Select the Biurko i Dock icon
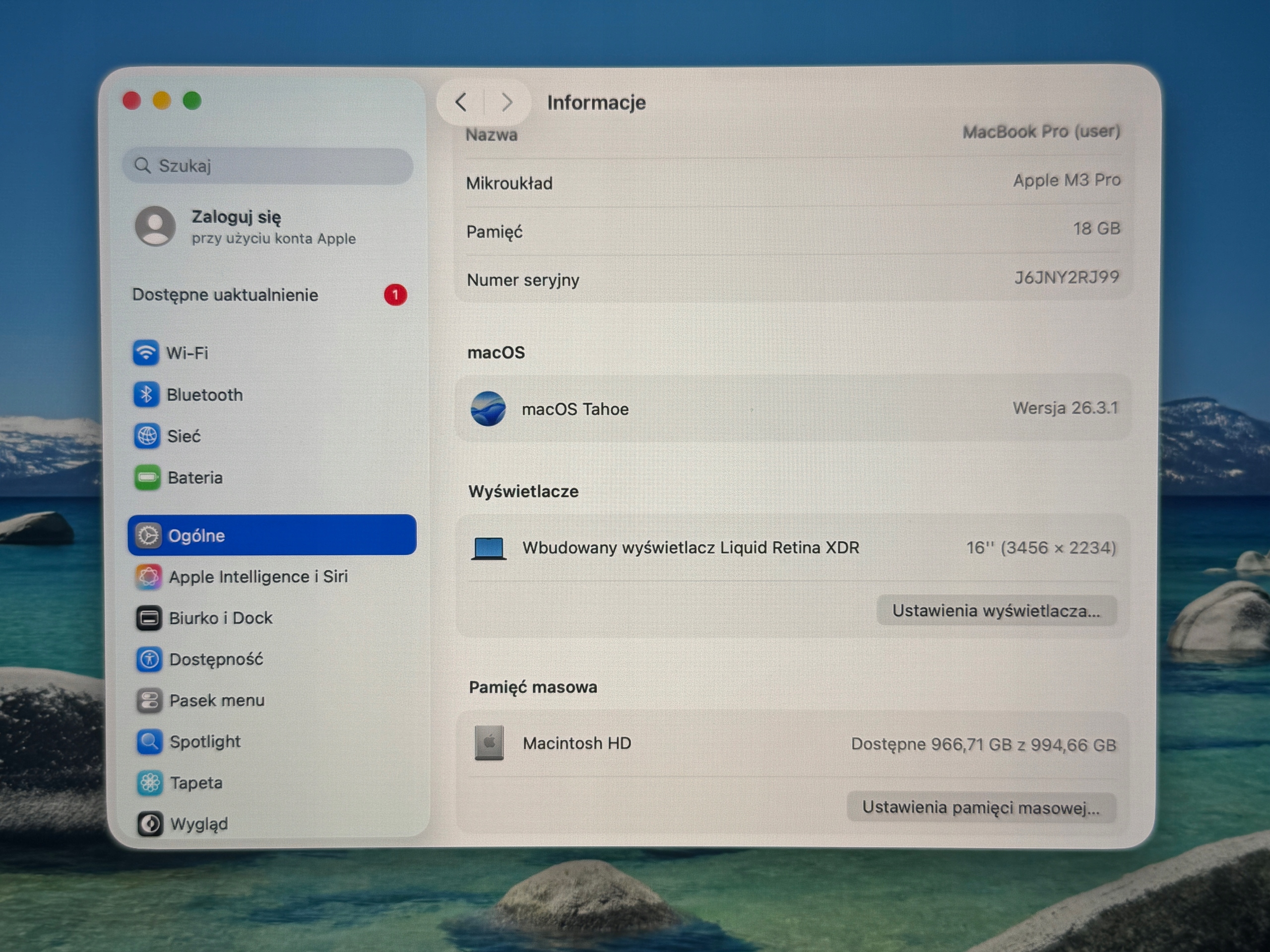This screenshot has height=952, width=1270. pos(149,618)
